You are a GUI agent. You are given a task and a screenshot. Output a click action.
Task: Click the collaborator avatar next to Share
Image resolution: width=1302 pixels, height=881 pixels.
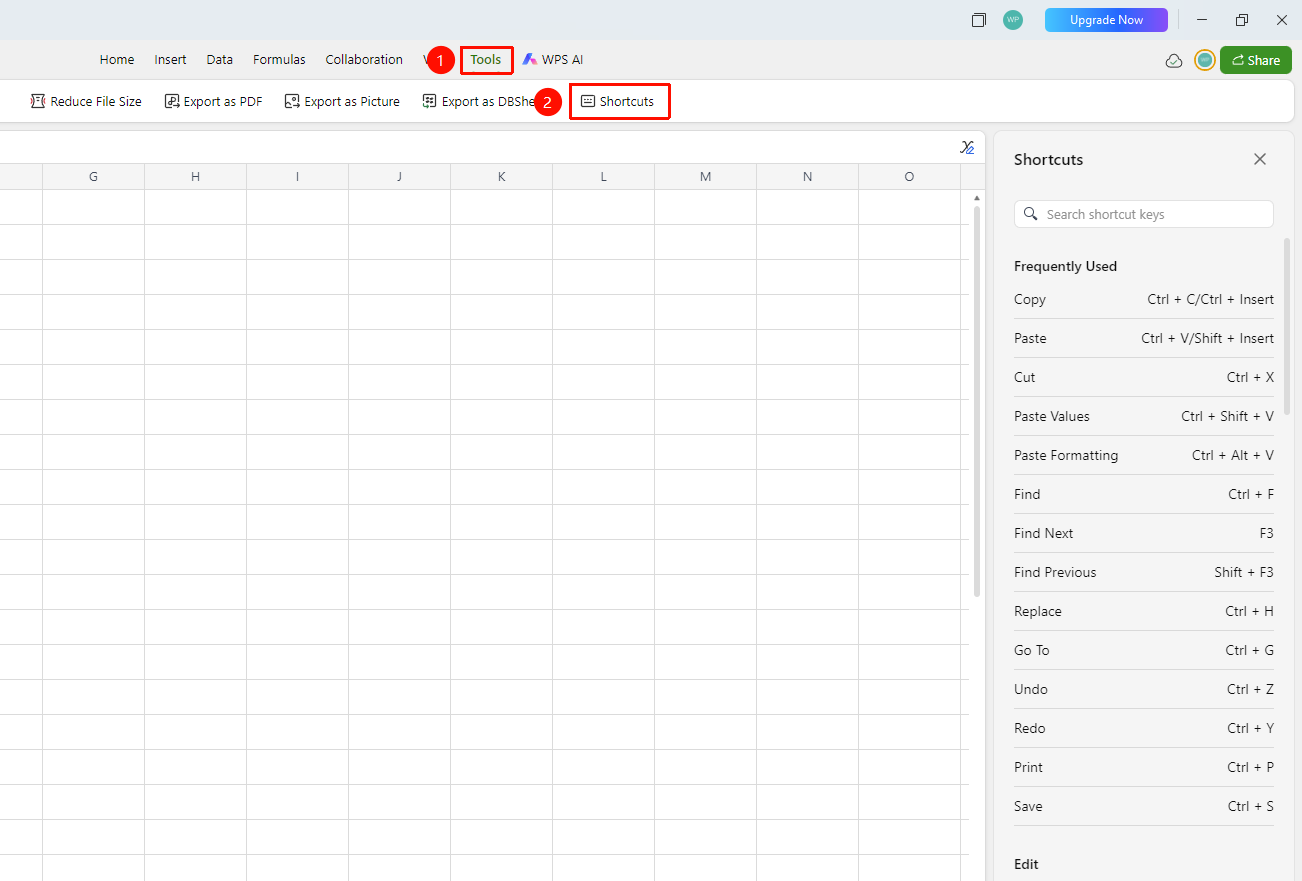(x=1205, y=60)
